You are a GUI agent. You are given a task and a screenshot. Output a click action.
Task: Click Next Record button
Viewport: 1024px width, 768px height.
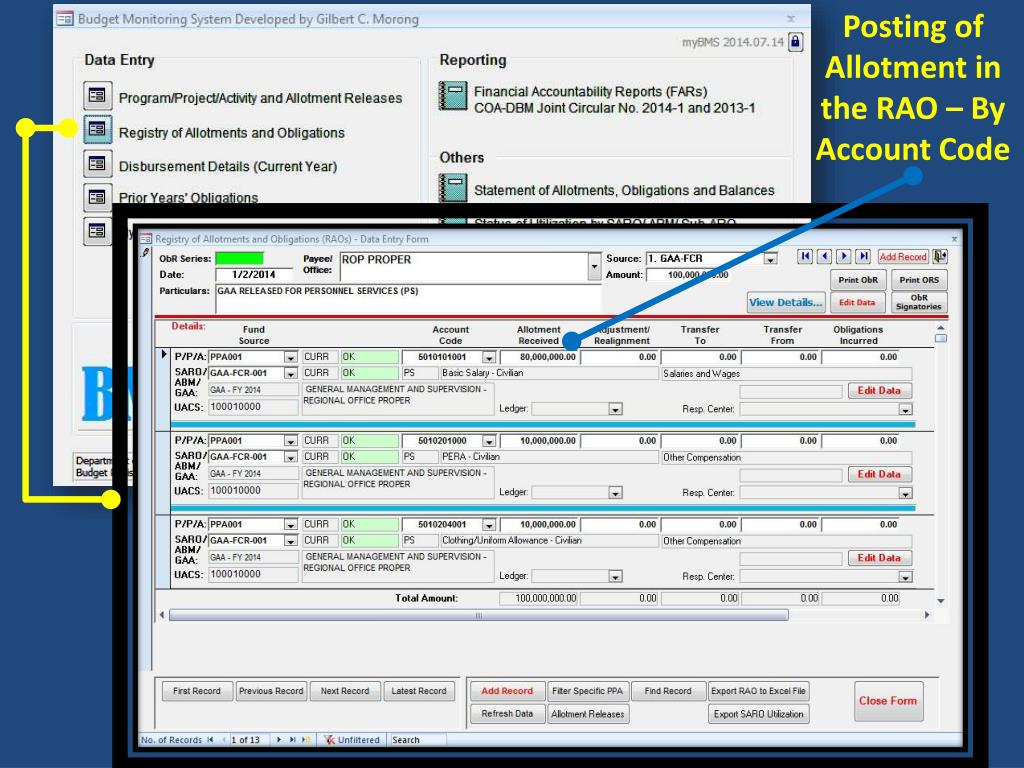click(x=345, y=691)
